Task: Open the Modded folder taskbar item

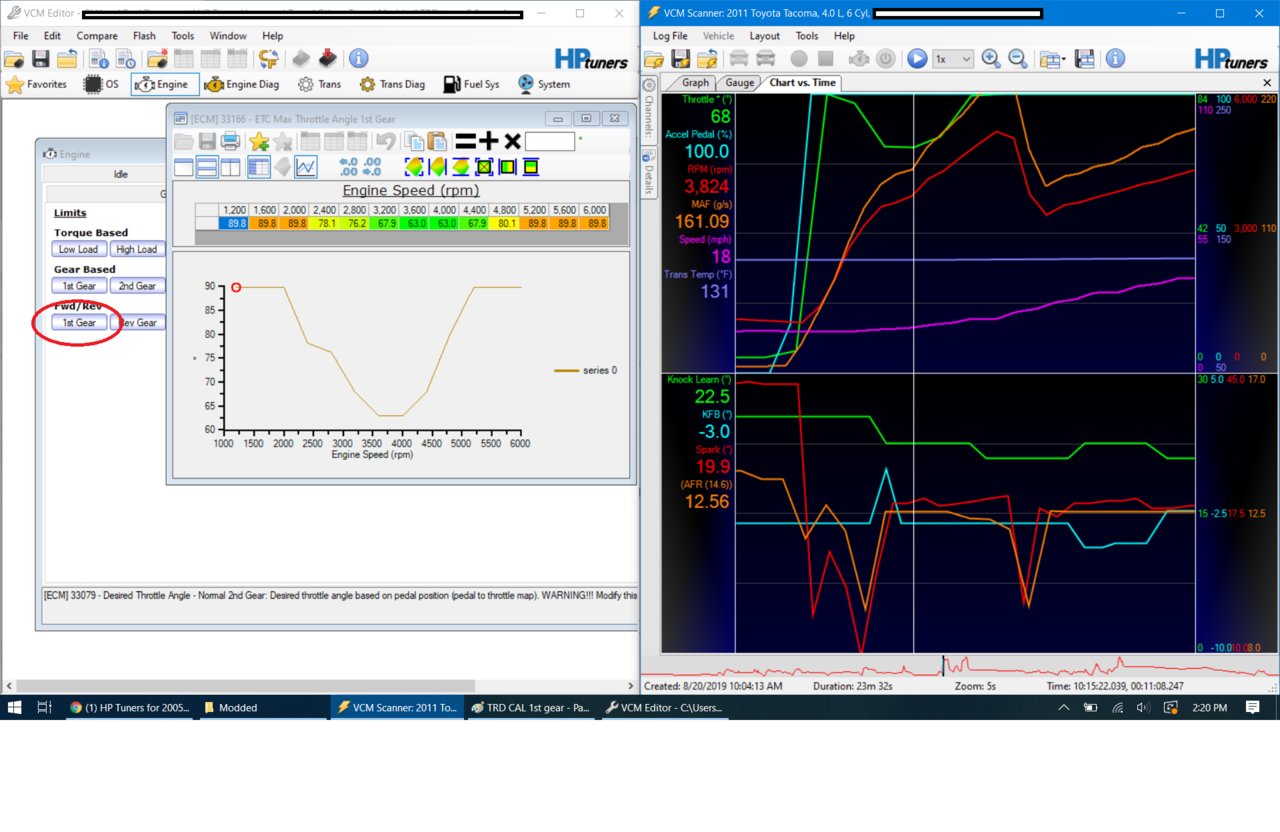Action: [x=264, y=707]
